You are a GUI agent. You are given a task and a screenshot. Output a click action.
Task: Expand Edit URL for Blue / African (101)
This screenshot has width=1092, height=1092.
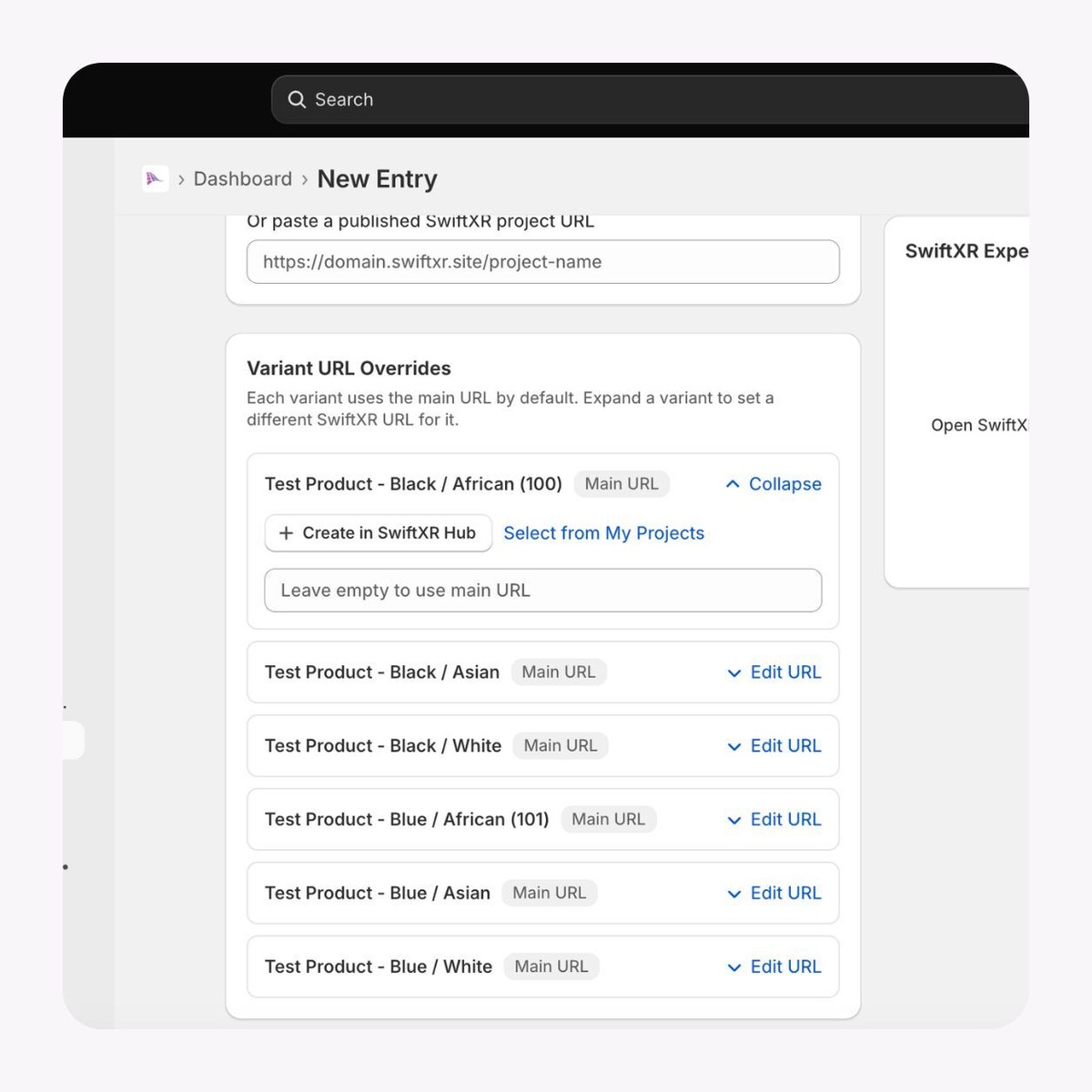(x=774, y=820)
